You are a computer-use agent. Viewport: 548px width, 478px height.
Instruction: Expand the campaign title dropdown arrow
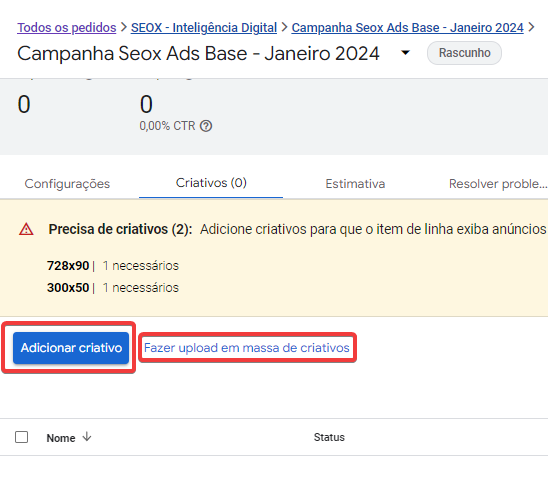[x=405, y=53]
